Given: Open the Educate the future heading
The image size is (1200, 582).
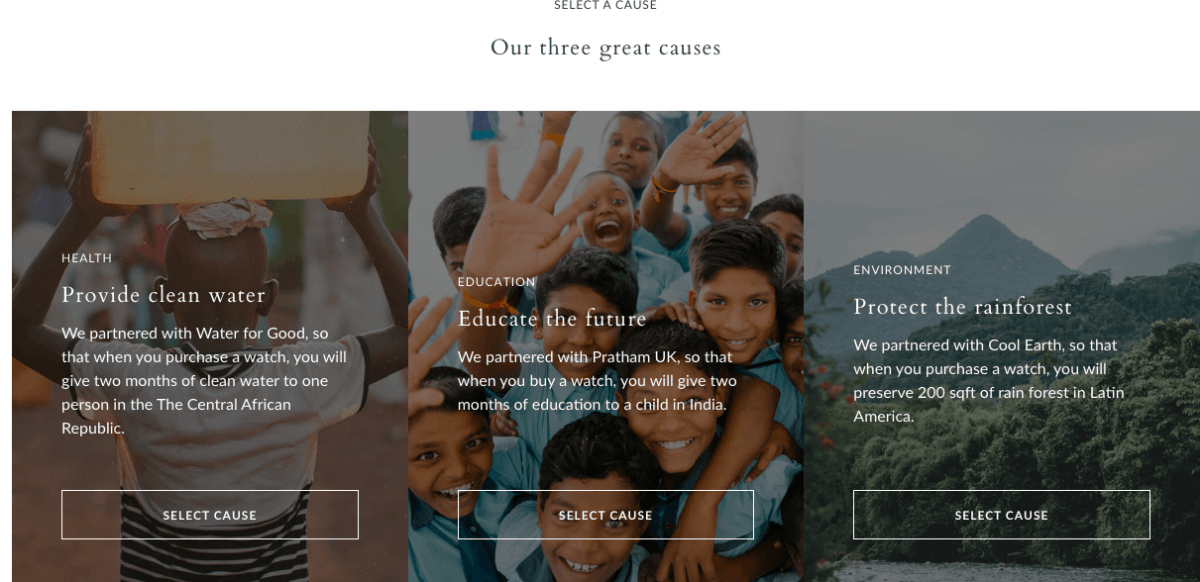Looking at the screenshot, I should 552,319.
